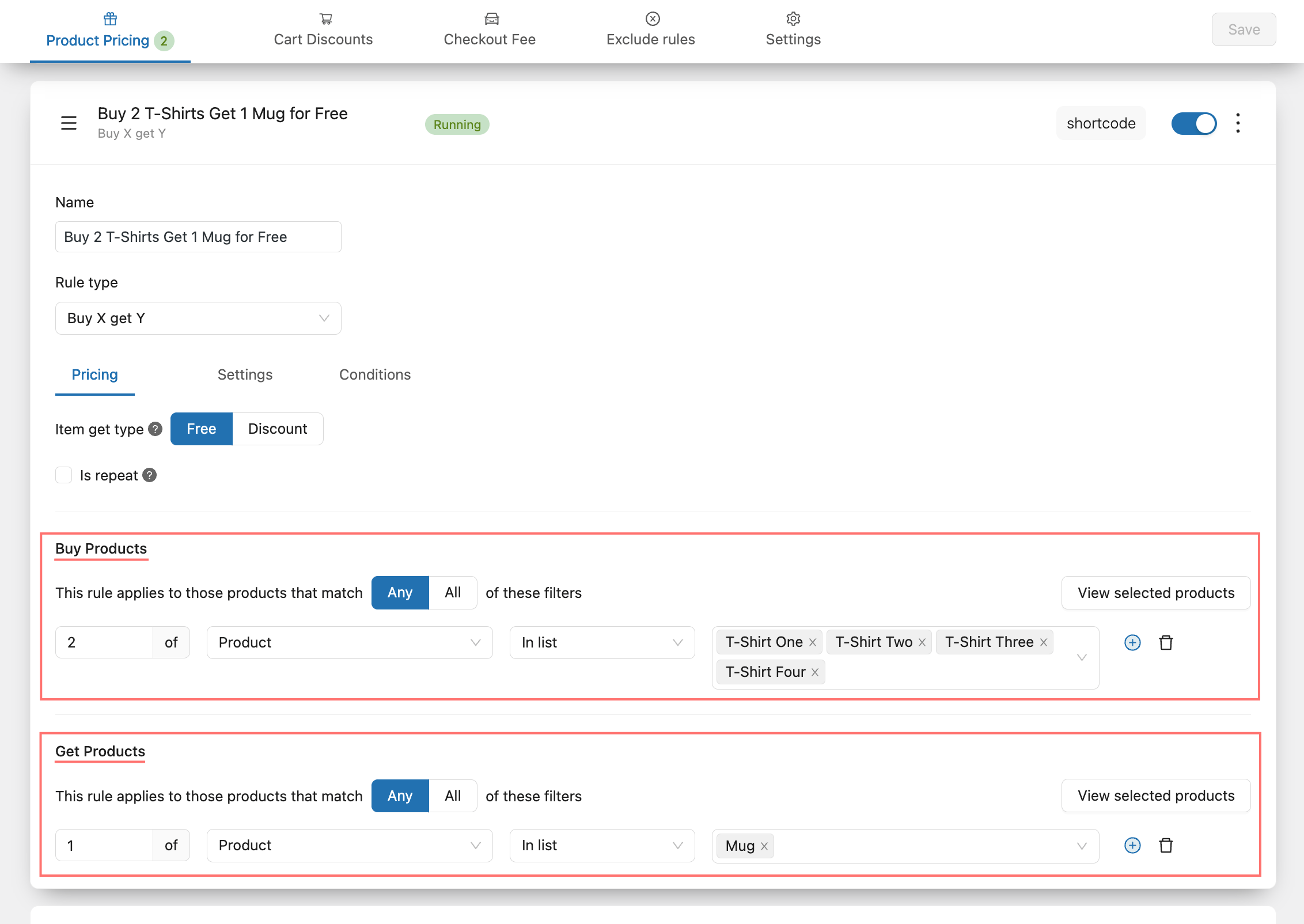
Task: Click the Name input field
Action: coord(198,237)
